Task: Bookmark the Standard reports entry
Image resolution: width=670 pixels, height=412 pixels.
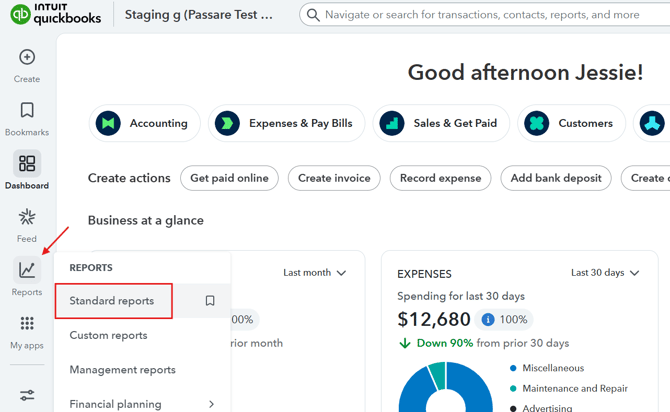Action: coord(210,301)
